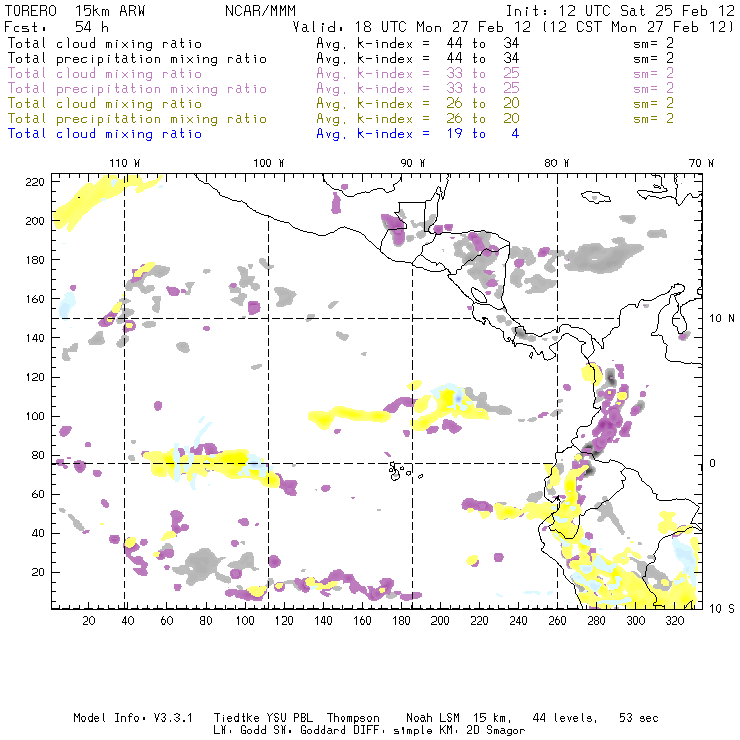Click the top black "sm= 2" value
The width and height of the screenshot is (740, 740).
point(654,43)
